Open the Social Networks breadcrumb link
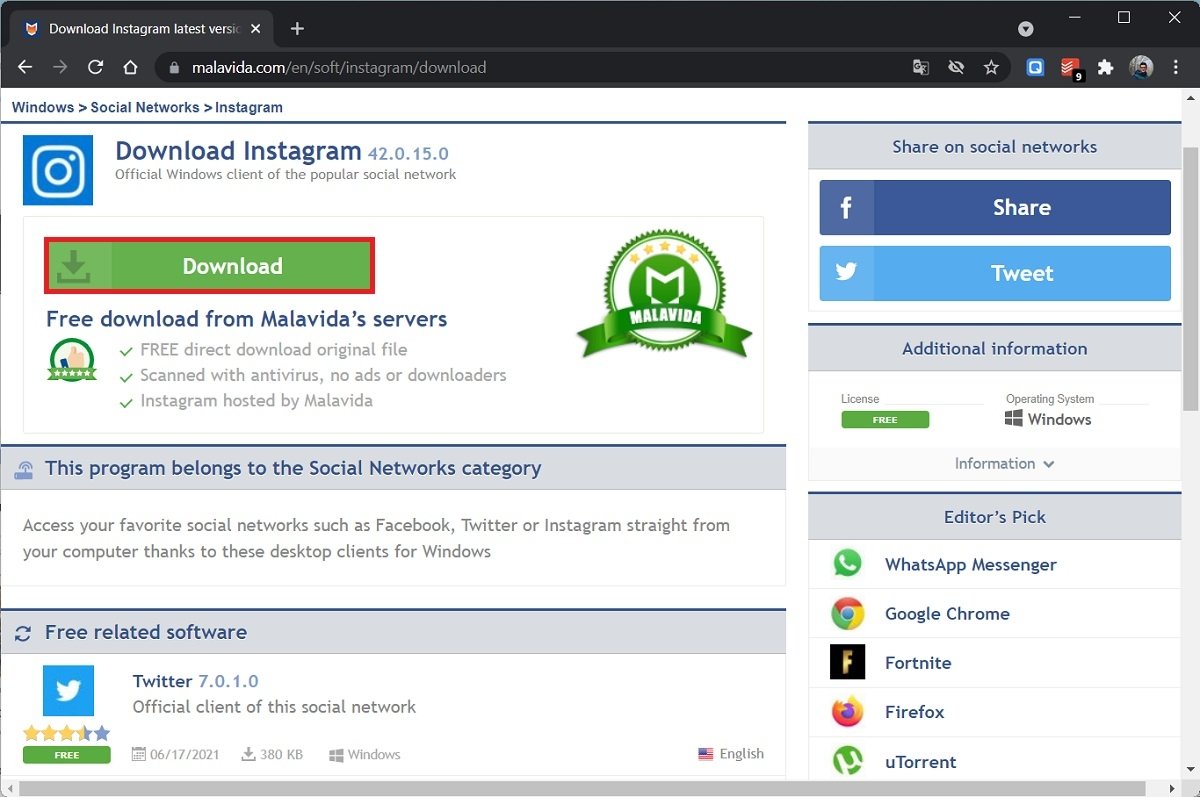Image resolution: width=1200 pixels, height=797 pixels. (145, 107)
